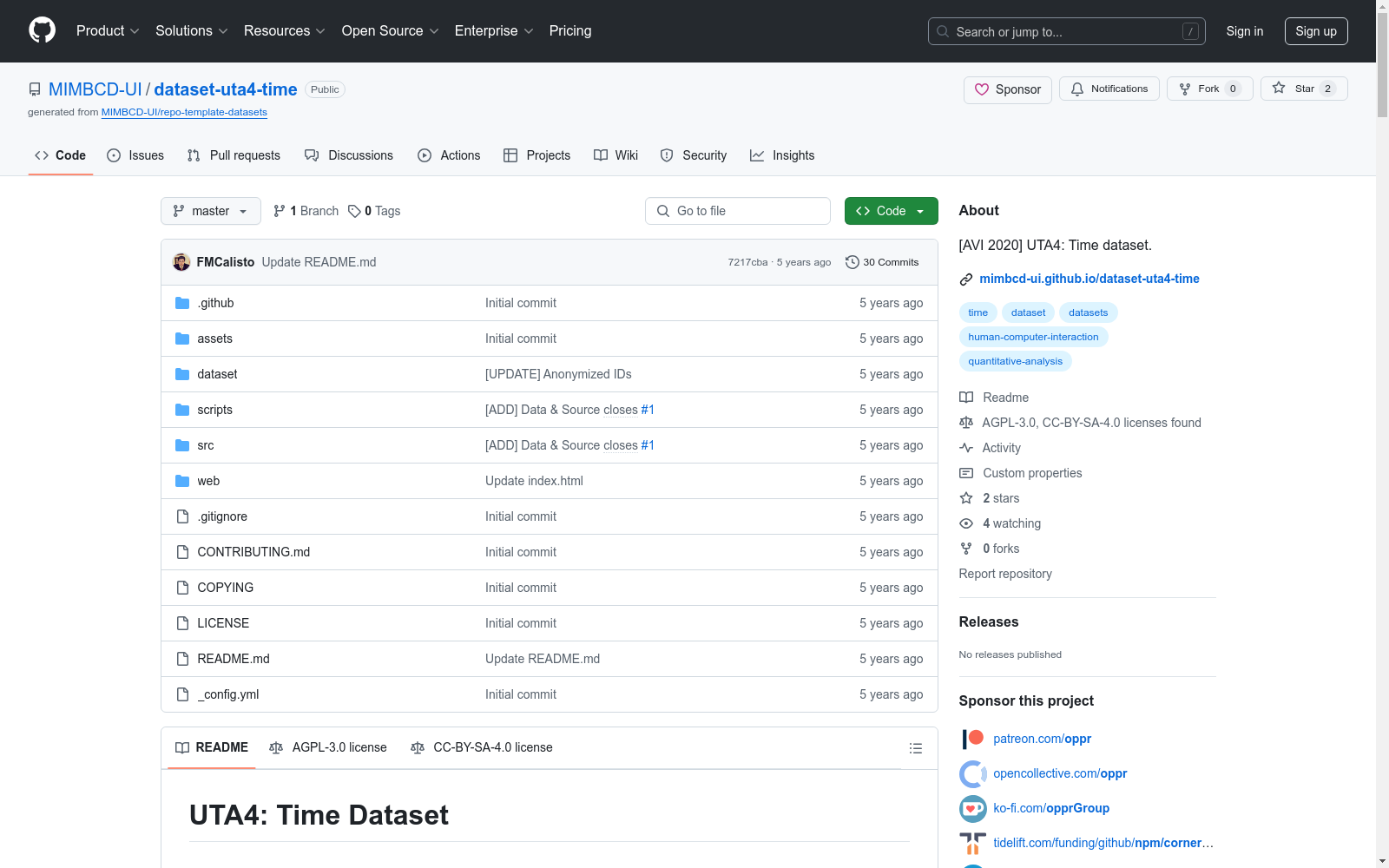The width and height of the screenshot is (1389, 868).
Task: Open the Projects tab
Action: click(x=537, y=155)
